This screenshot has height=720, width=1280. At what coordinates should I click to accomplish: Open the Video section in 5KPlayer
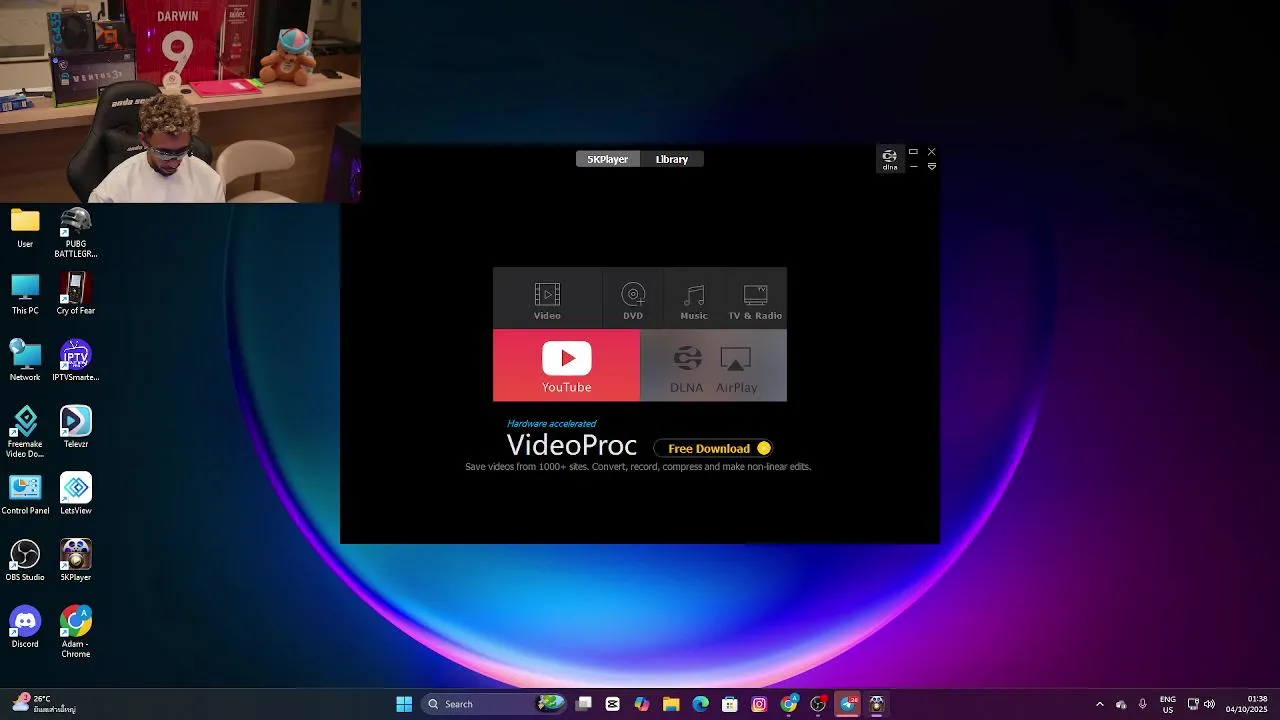coord(547,298)
